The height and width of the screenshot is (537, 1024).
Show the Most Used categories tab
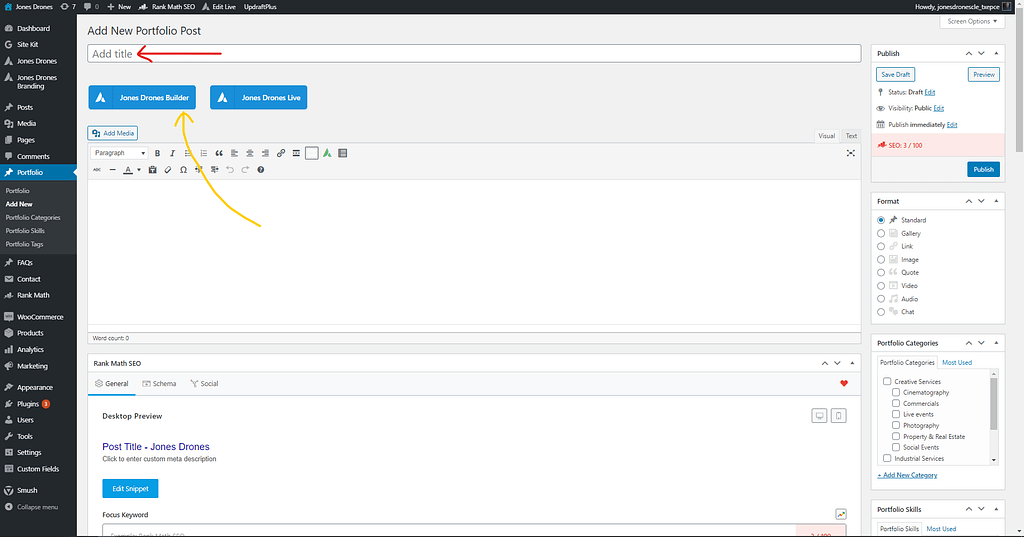[957, 363]
